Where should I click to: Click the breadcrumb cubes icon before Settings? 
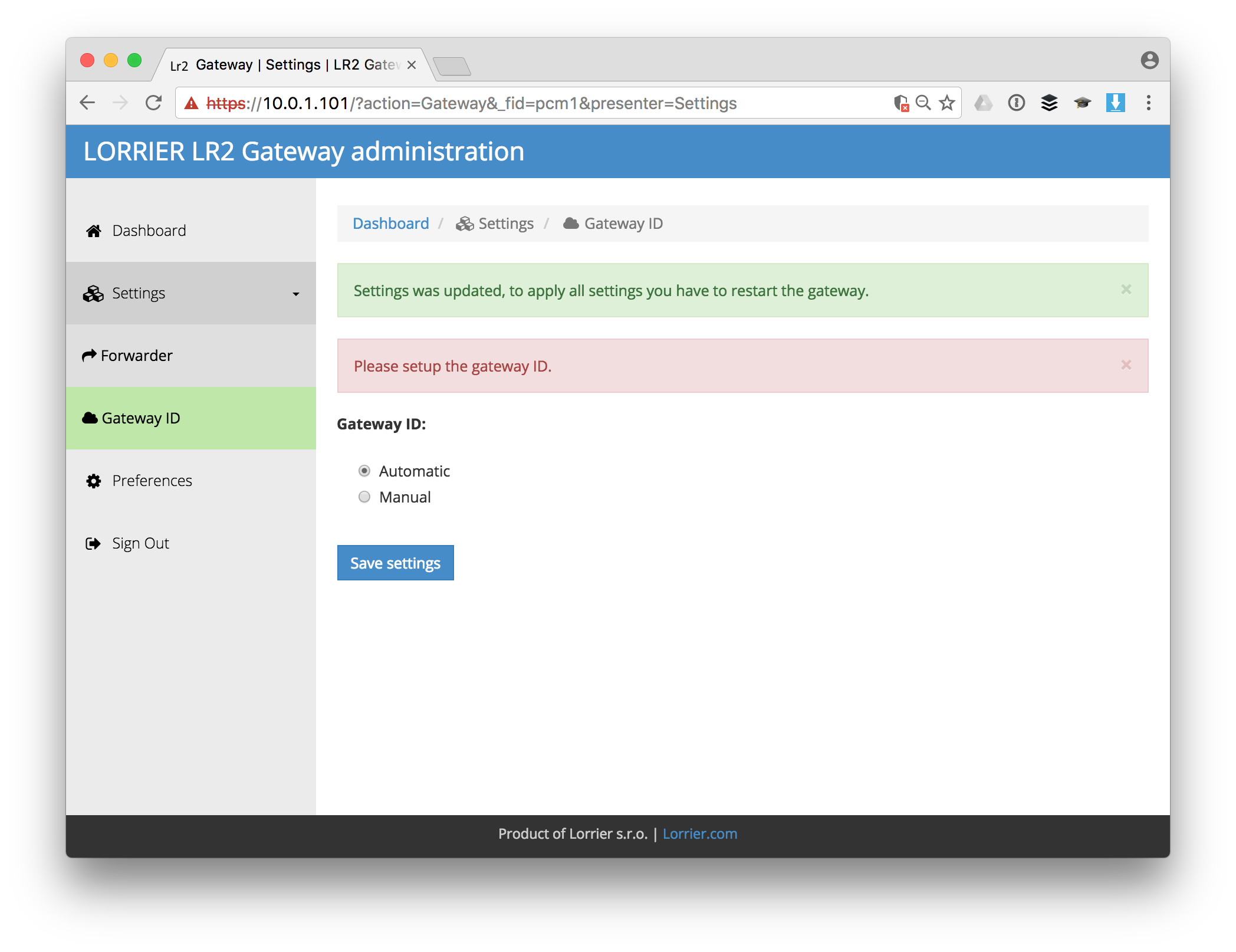point(465,224)
